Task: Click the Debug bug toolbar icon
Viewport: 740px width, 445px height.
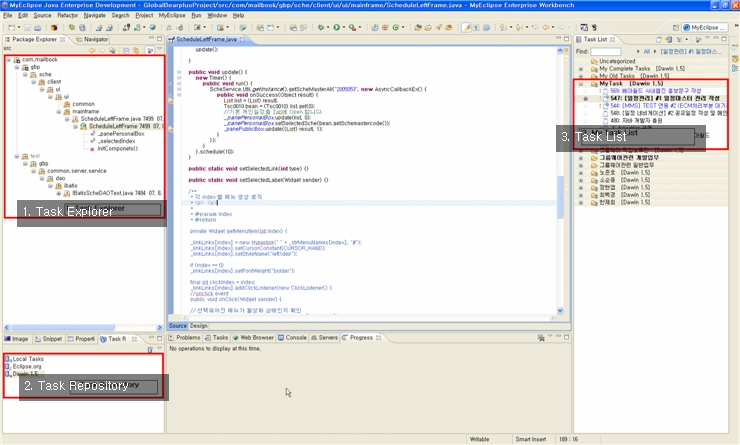Action: [x=321, y=27]
